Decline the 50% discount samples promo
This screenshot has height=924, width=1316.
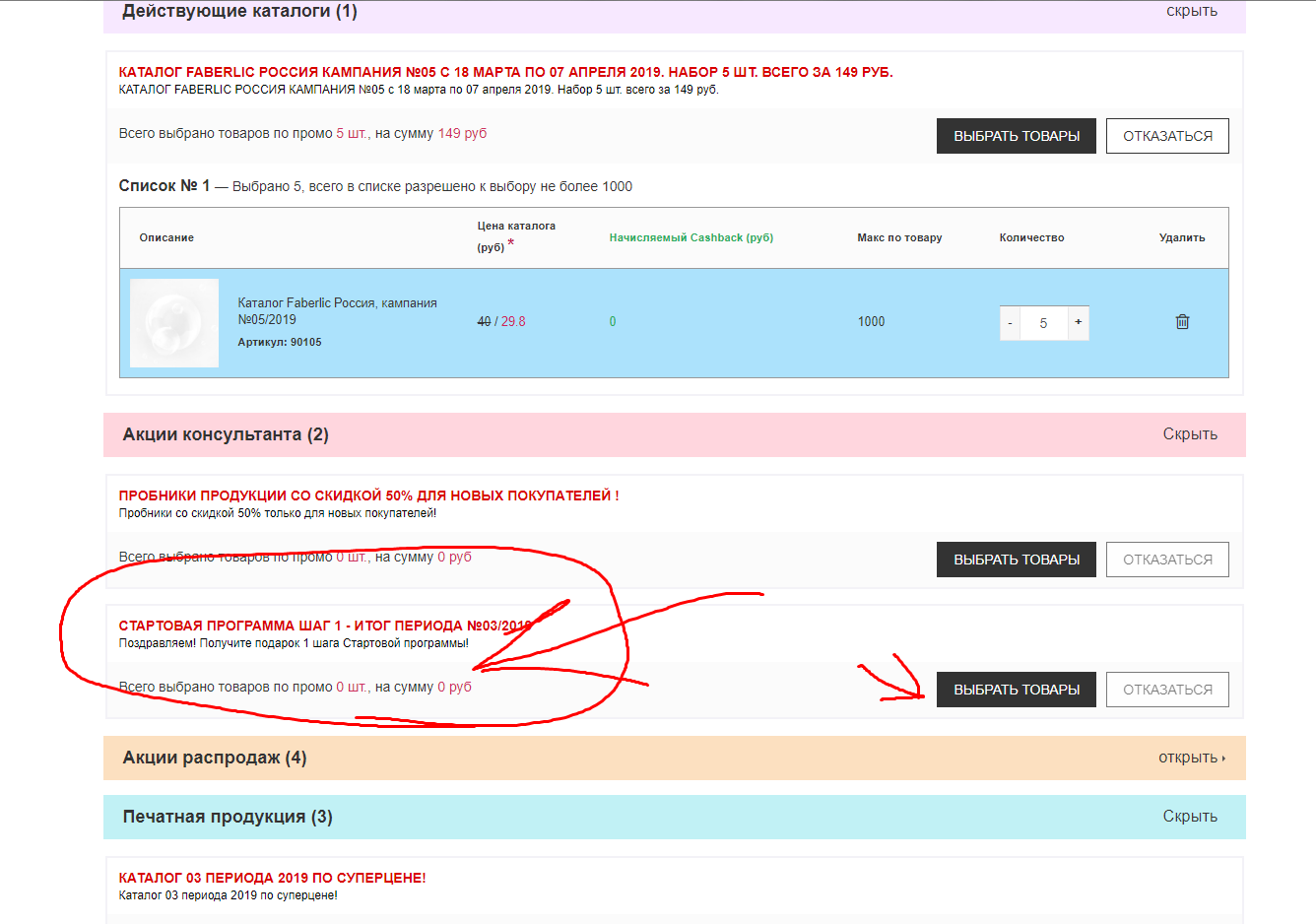pyautogui.click(x=1167, y=560)
